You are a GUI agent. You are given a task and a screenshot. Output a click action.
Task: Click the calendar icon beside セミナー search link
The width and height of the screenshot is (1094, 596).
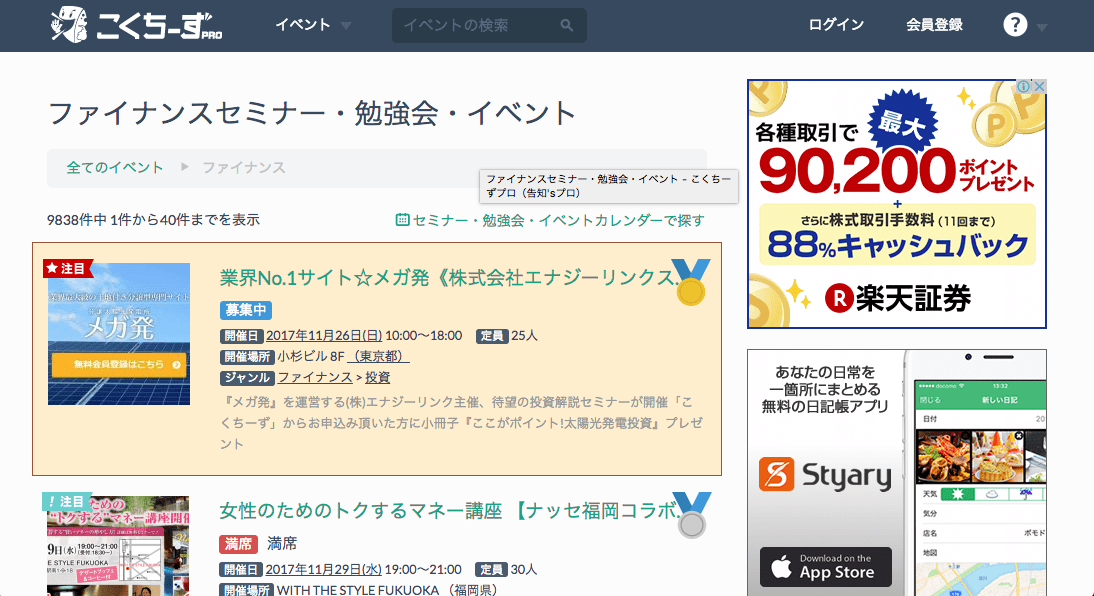pyautogui.click(x=402, y=220)
